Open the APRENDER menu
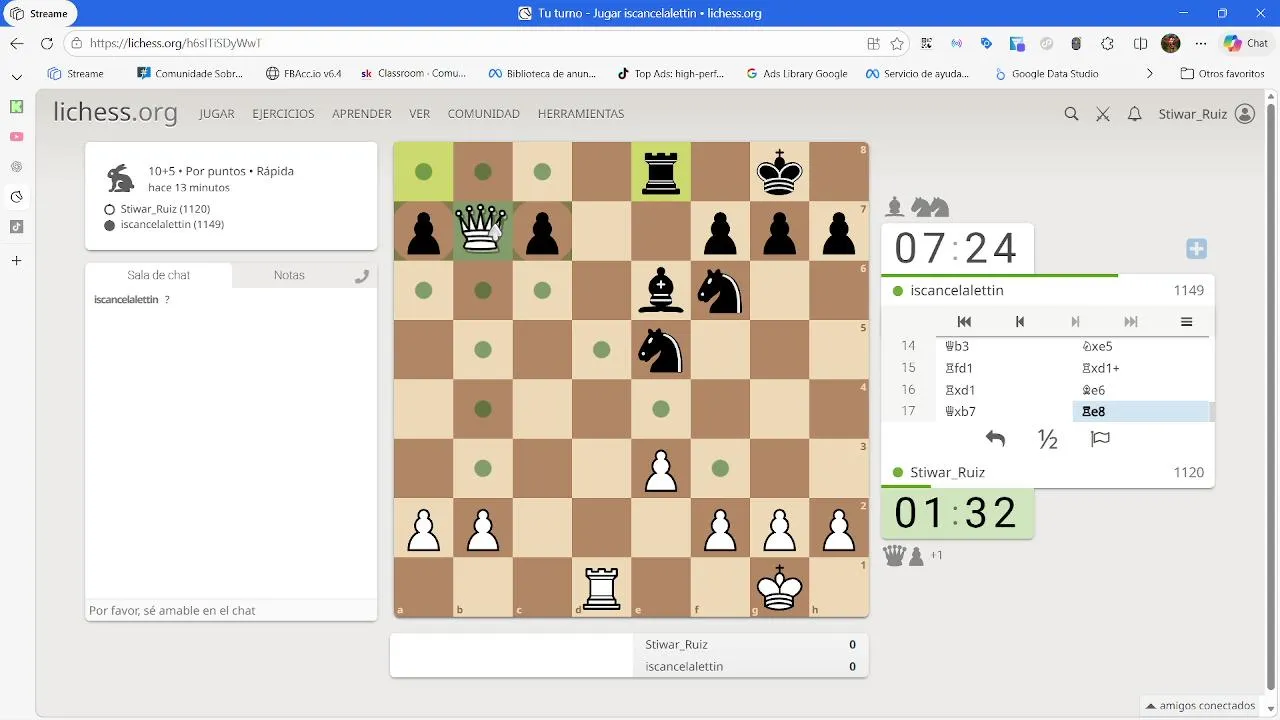This screenshot has width=1280, height=720. pos(362,114)
